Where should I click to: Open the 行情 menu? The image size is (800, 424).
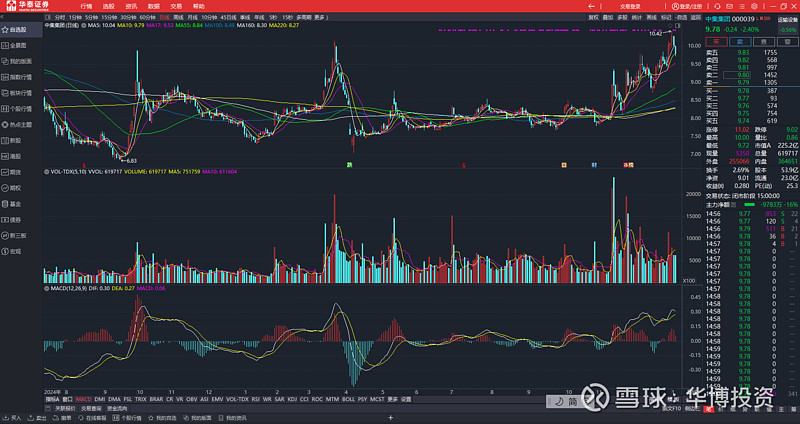coord(84,6)
